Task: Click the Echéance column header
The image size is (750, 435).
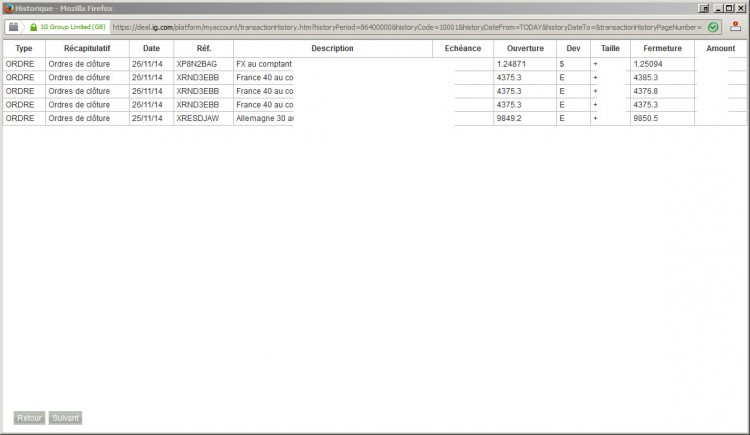Action: pos(463,48)
